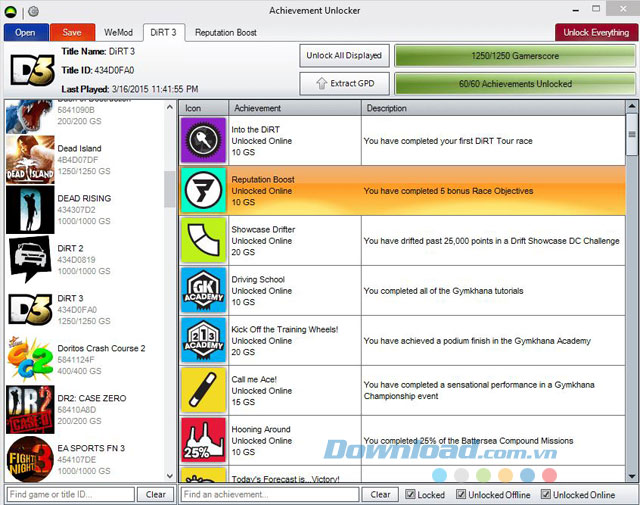Switch to the WeMod tab
This screenshot has width=640, height=505.
[x=118, y=32]
